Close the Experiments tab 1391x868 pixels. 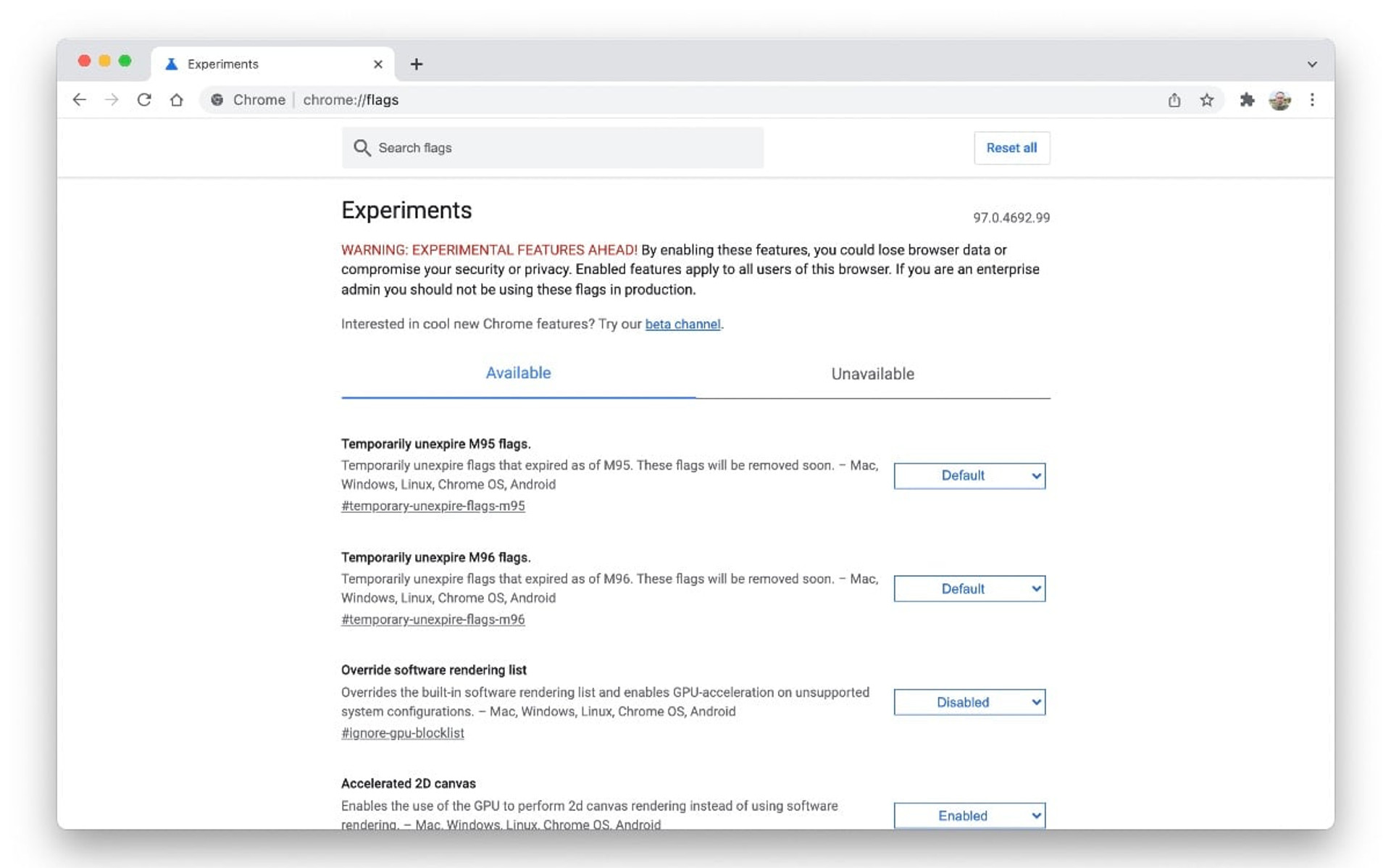(378, 64)
